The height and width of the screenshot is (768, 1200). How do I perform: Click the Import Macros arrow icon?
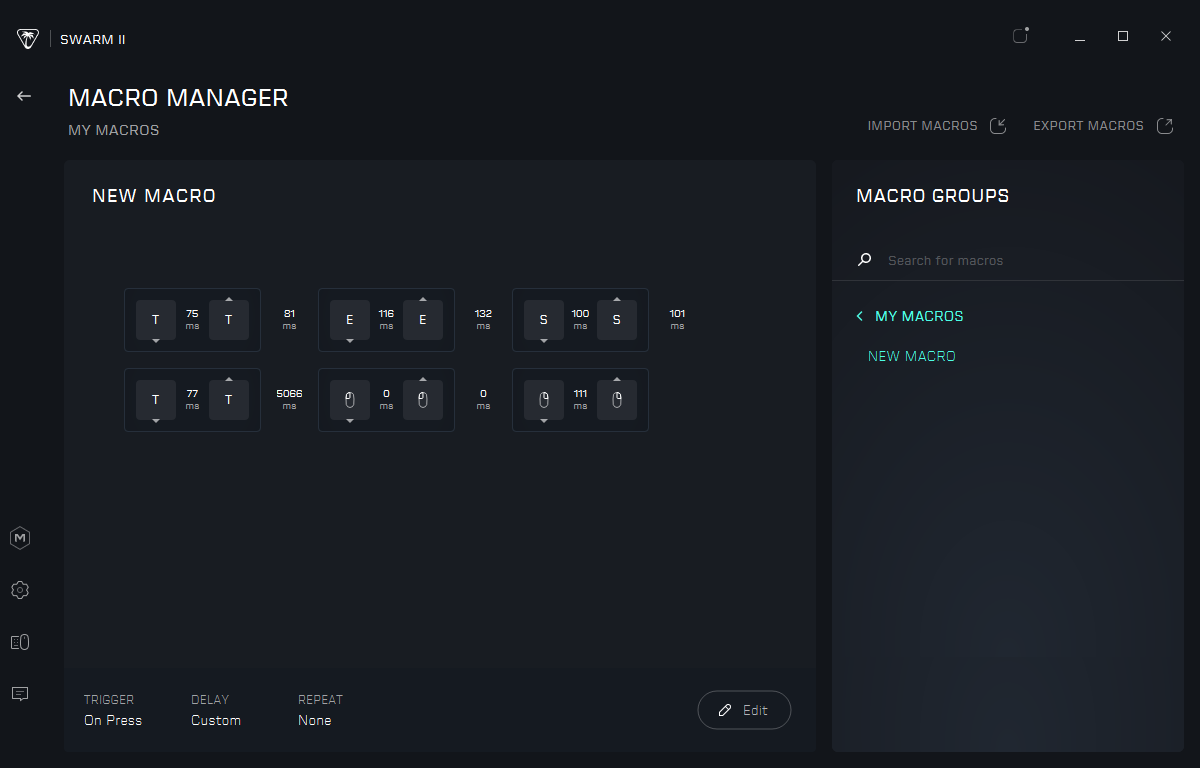coord(998,126)
